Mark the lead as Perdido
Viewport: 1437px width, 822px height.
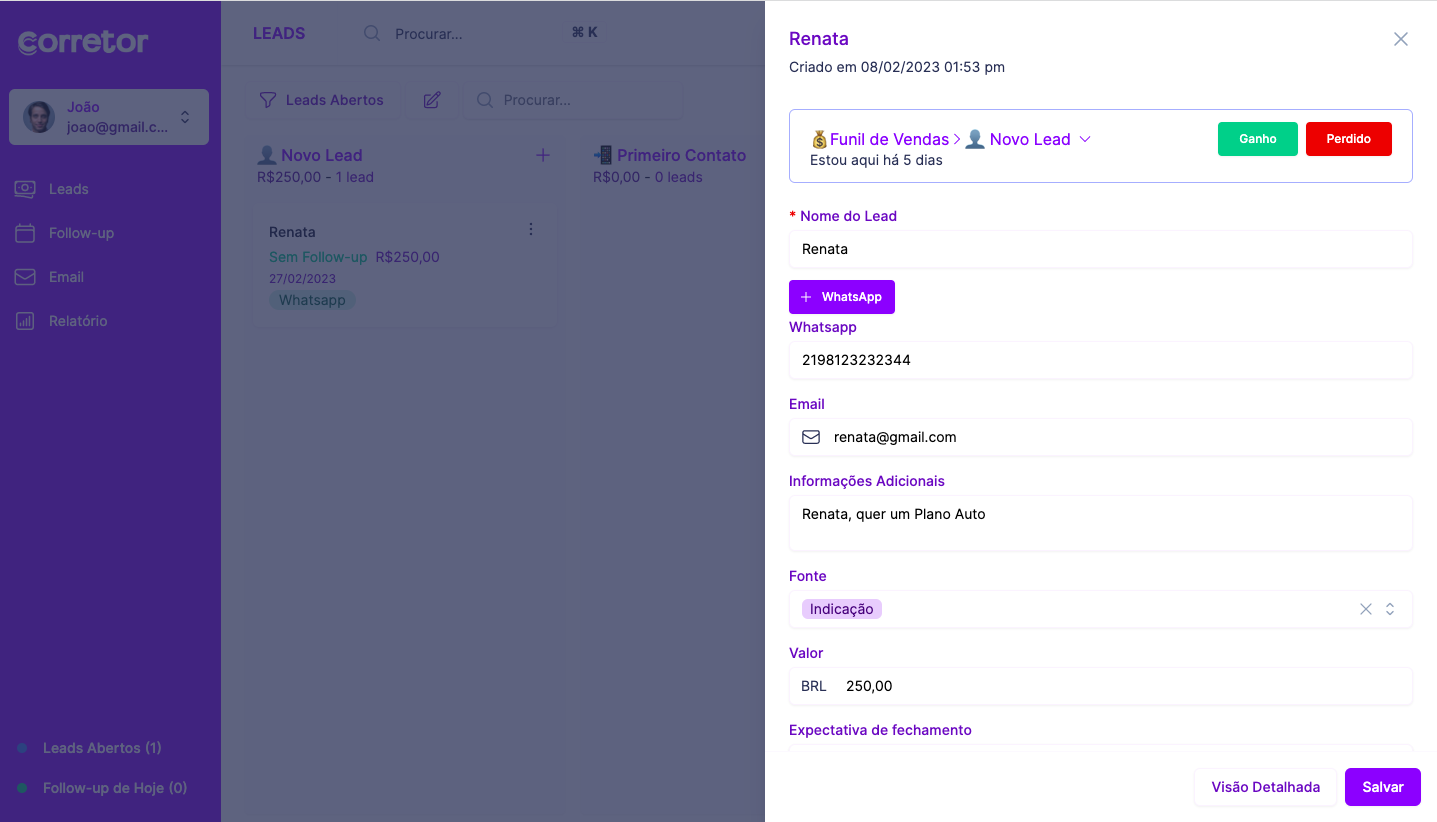tap(1348, 139)
